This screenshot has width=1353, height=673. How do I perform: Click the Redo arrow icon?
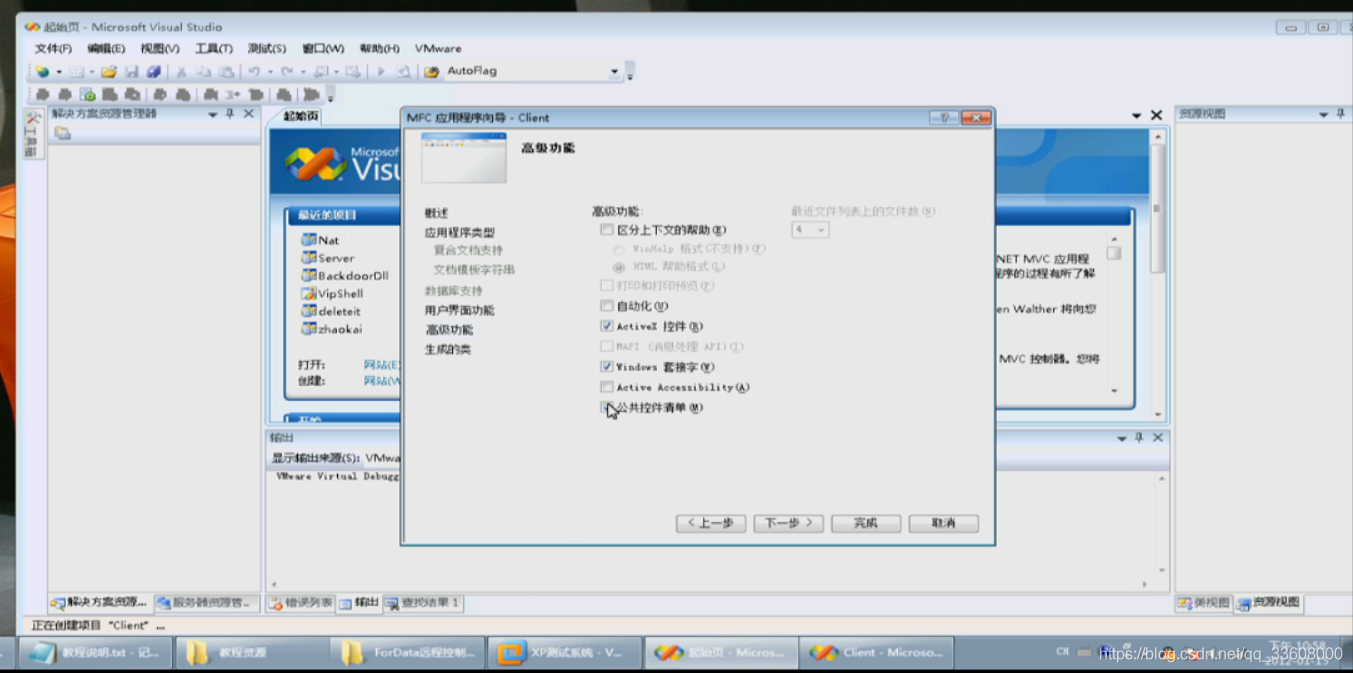[287, 72]
